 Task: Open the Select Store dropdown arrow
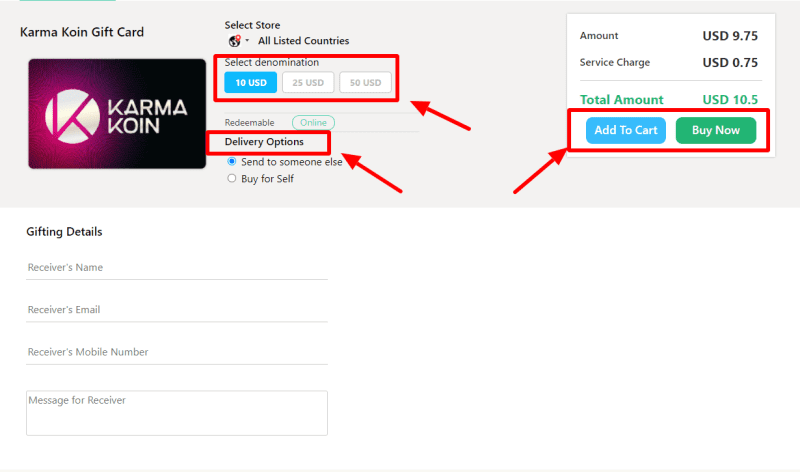(247, 40)
